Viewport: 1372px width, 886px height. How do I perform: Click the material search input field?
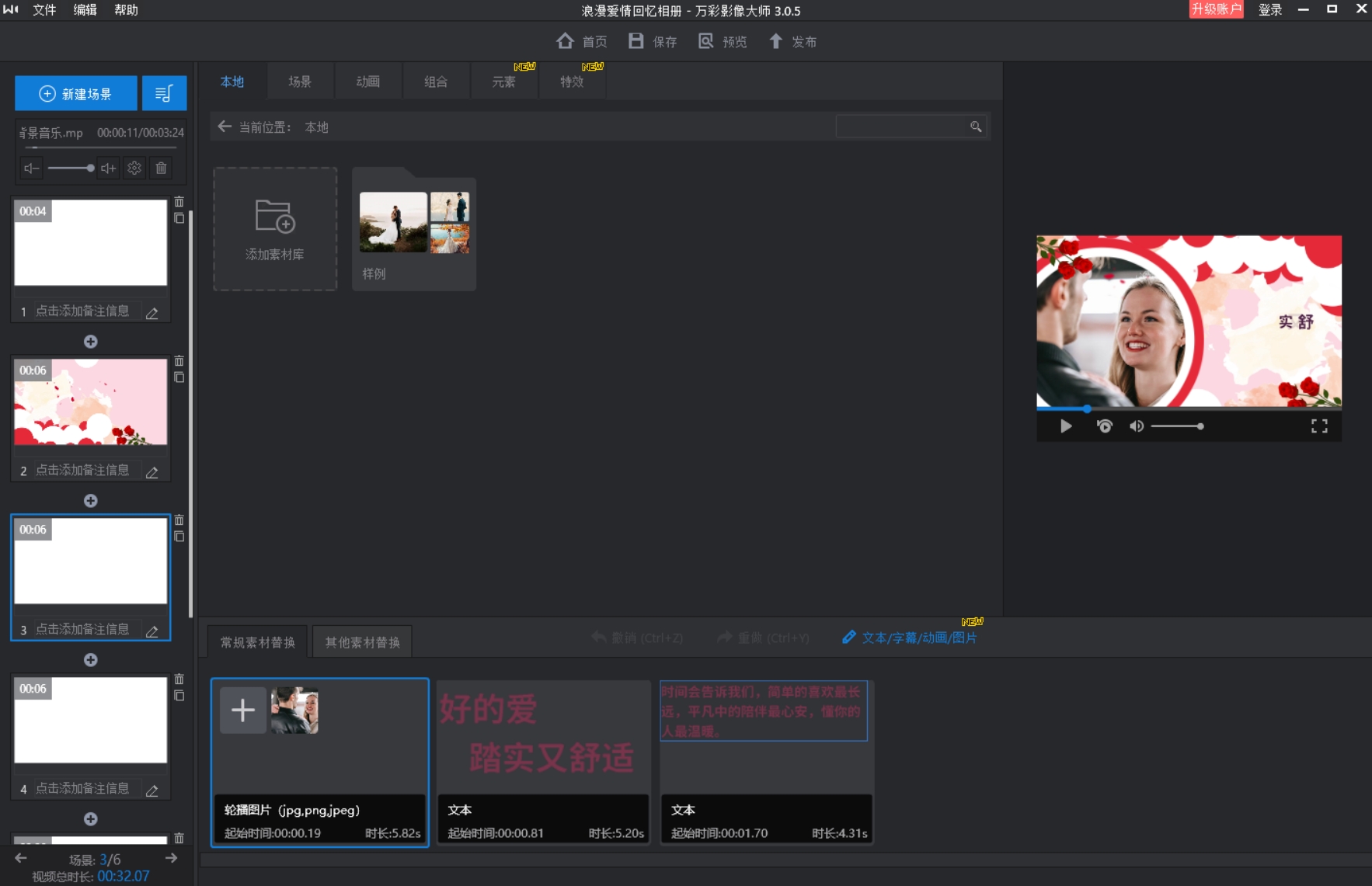coord(900,127)
